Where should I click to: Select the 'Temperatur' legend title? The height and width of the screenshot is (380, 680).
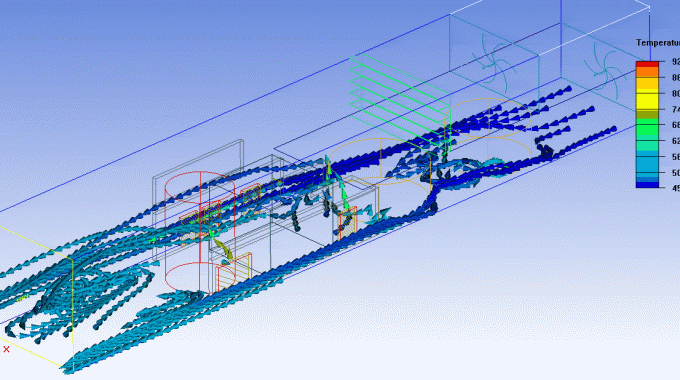tap(658, 43)
